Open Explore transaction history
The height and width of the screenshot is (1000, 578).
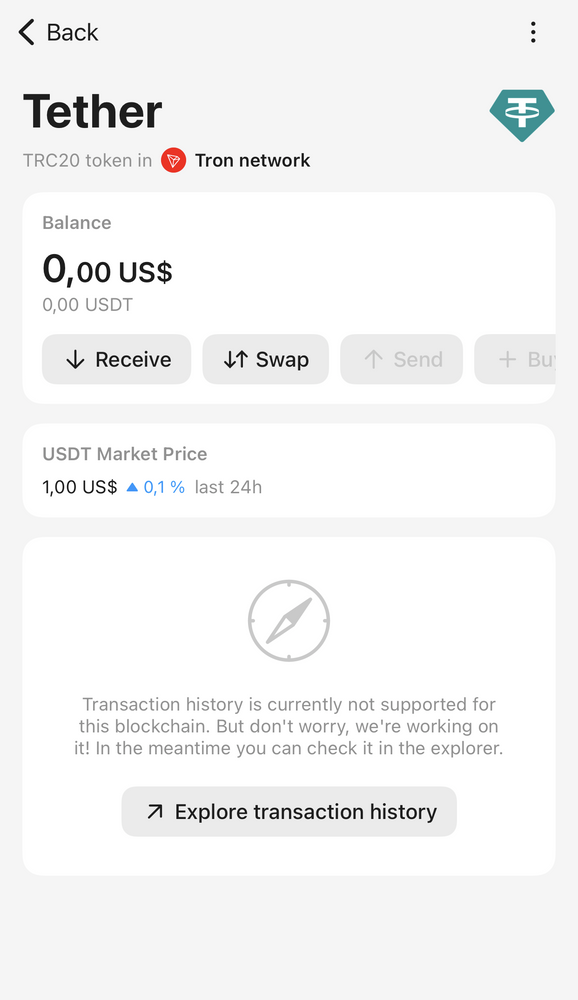[x=288, y=811]
